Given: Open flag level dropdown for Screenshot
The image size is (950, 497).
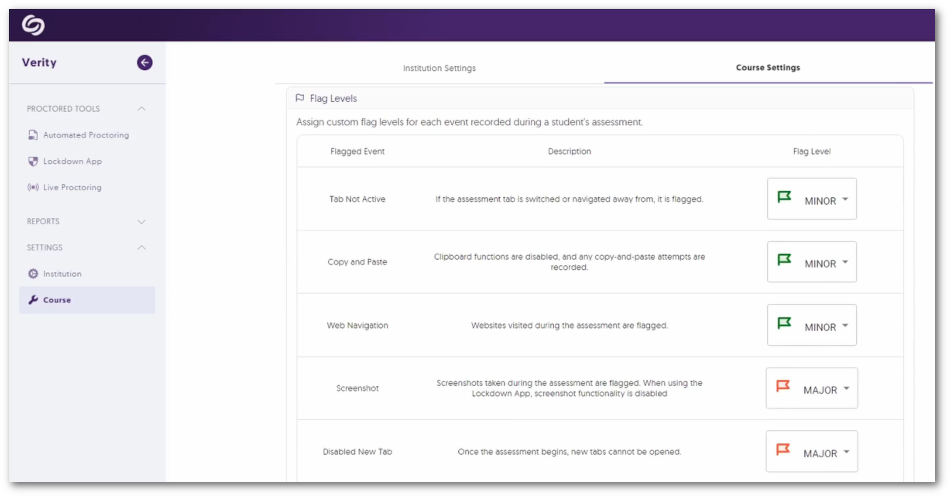Looking at the screenshot, I should [x=812, y=389].
